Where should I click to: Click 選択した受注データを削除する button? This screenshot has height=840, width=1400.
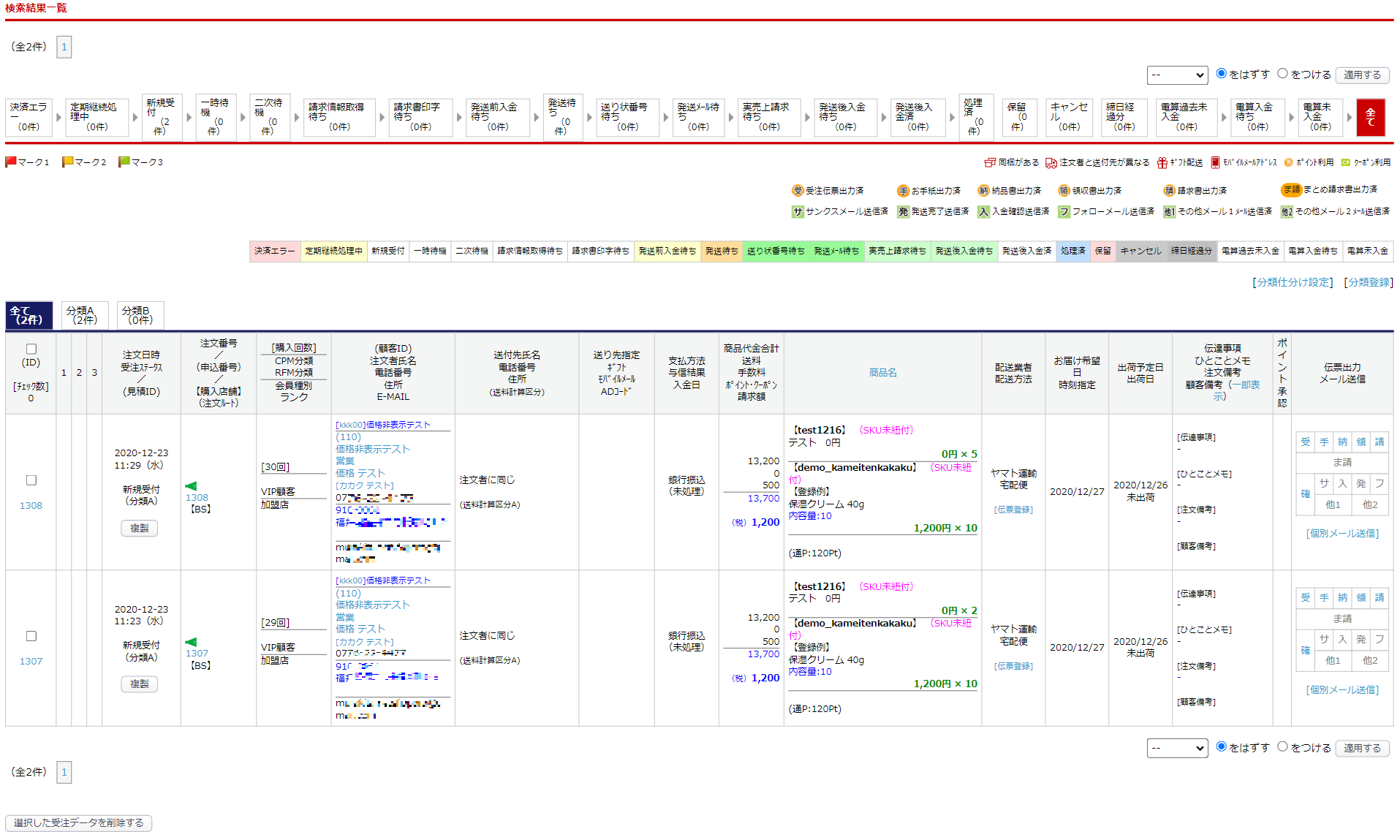(79, 823)
